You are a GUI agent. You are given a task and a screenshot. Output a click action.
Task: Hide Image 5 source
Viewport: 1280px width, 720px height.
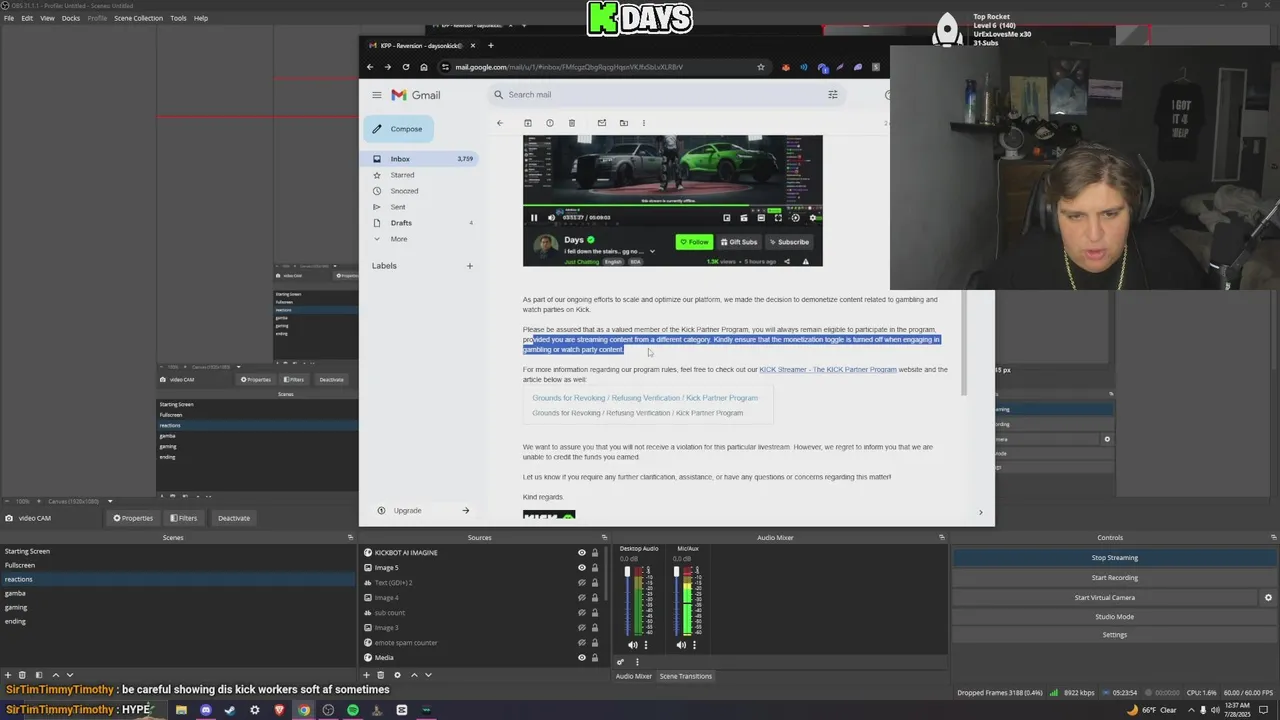point(582,568)
